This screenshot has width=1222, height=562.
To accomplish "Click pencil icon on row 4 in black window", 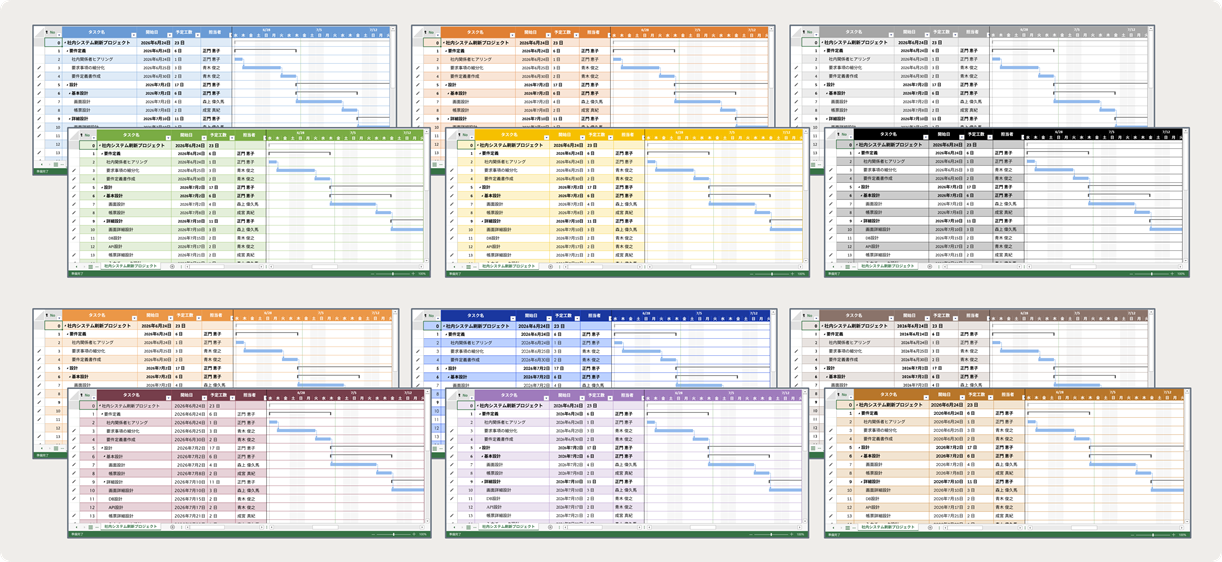I will click(831, 179).
